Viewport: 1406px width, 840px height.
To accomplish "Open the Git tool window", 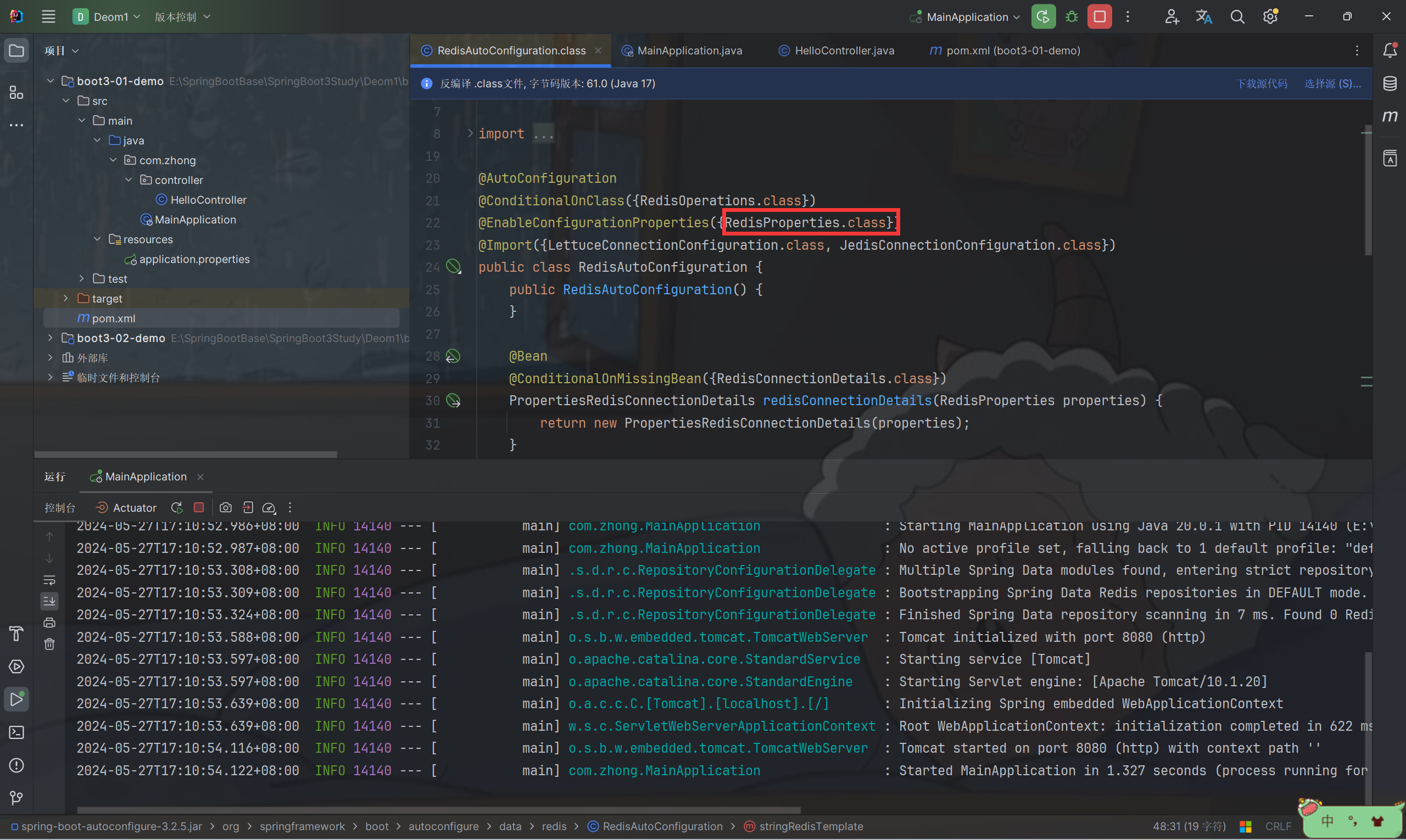I will [x=16, y=798].
